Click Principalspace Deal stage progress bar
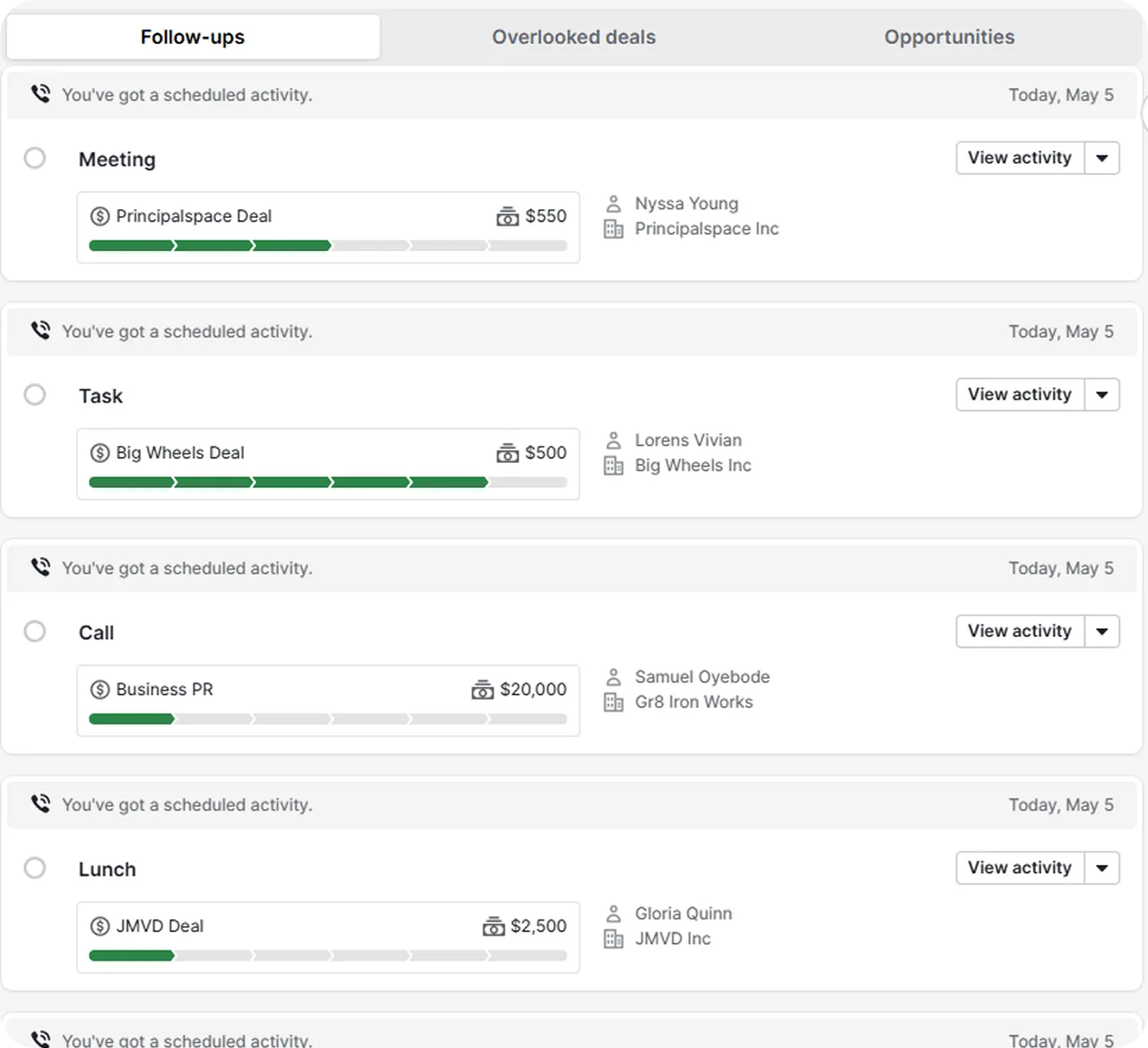This screenshot has height=1048, width=1148. click(x=328, y=246)
